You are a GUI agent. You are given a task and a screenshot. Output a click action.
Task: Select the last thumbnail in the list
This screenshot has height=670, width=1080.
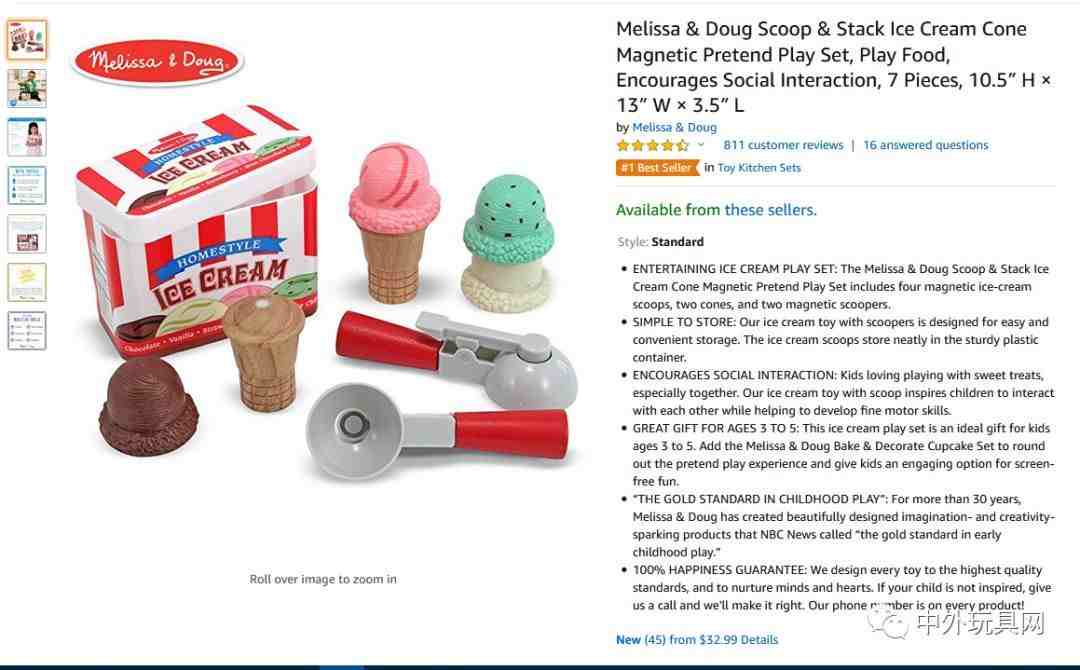(x=27, y=331)
